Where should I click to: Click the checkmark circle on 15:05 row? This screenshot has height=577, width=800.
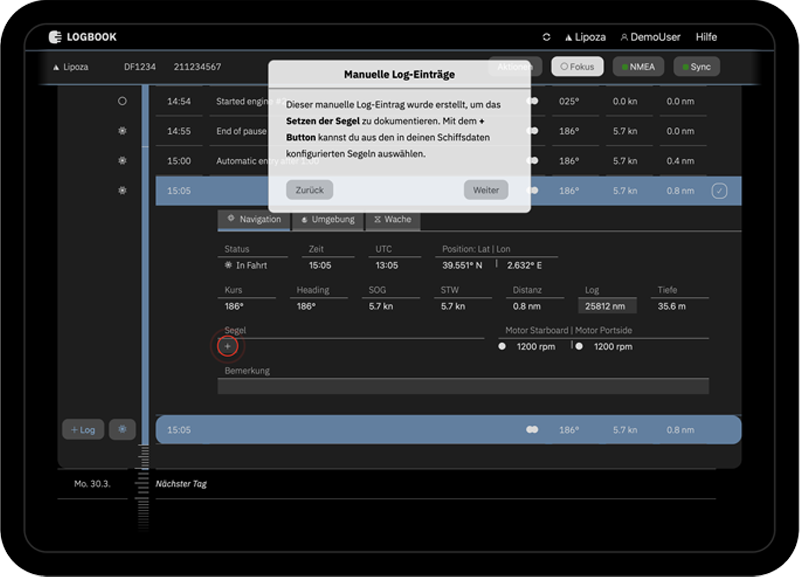point(719,191)
